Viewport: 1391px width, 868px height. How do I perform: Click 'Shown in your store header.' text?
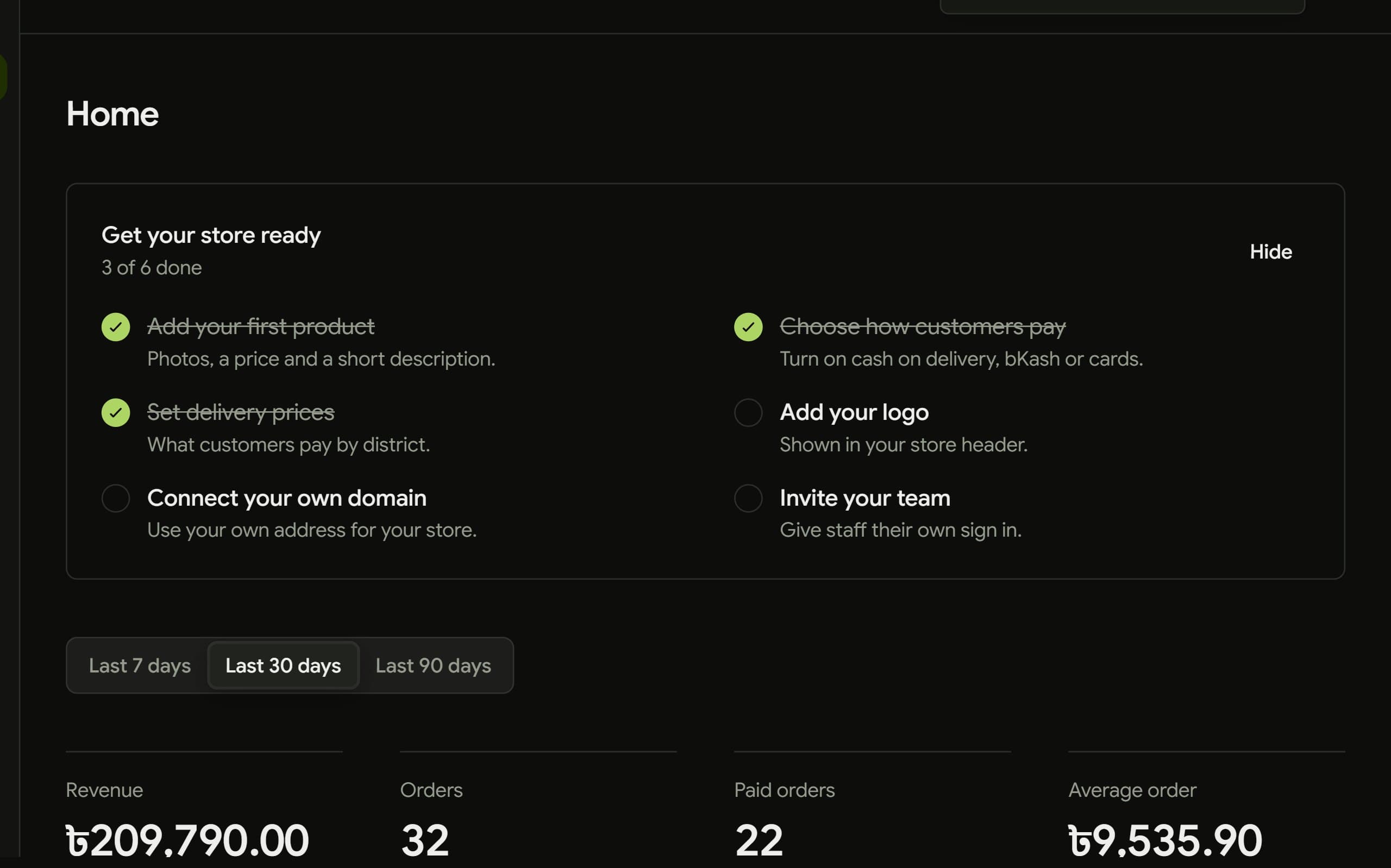click(x=903, y=445)
